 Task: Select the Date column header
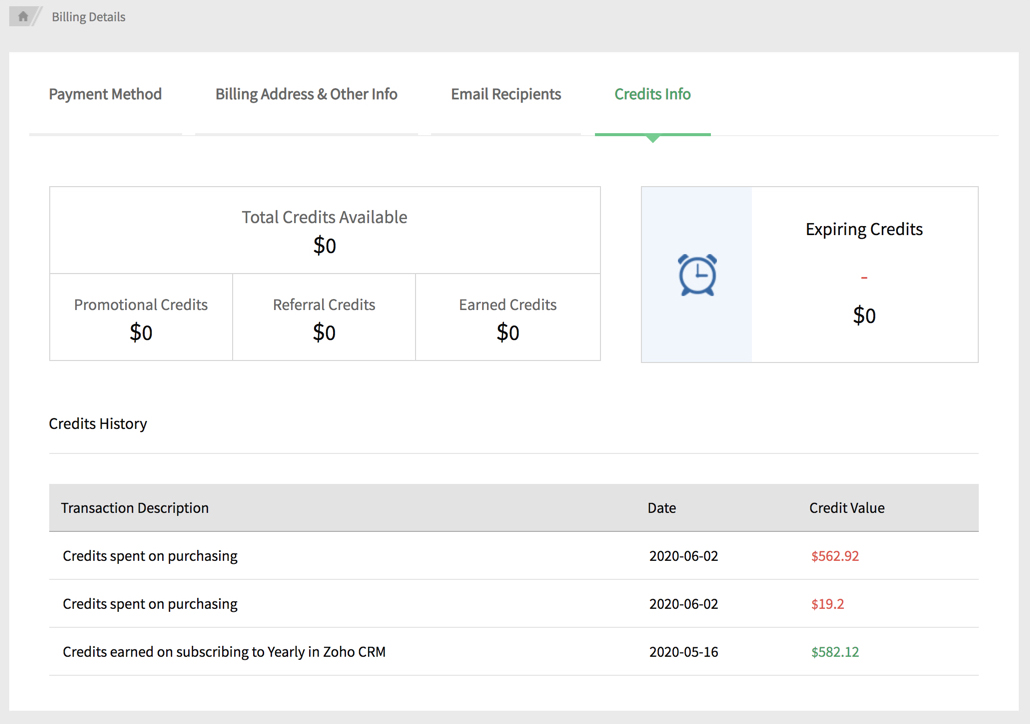point(661,507)
